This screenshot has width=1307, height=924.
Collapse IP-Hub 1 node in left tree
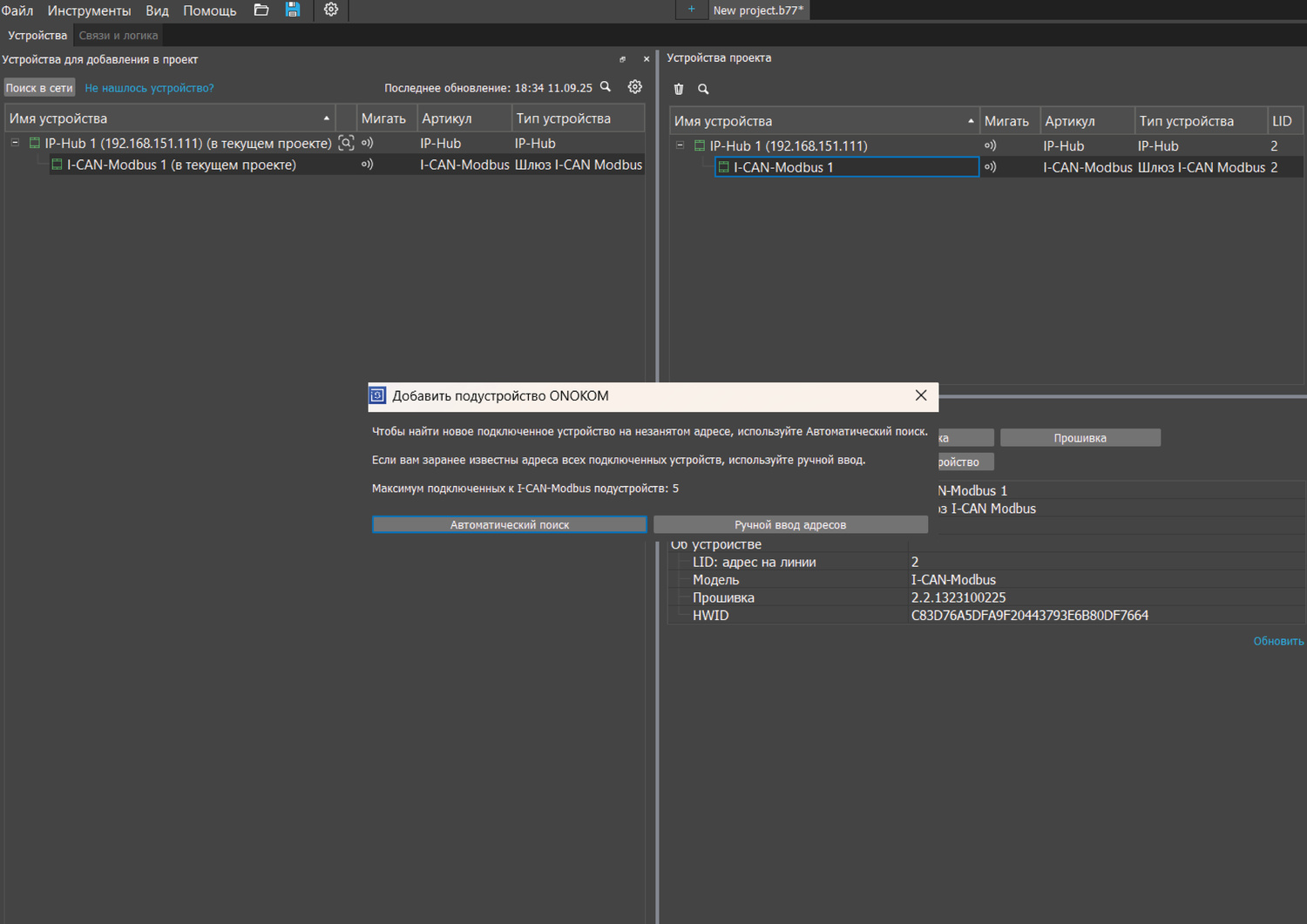coord(15,143)
